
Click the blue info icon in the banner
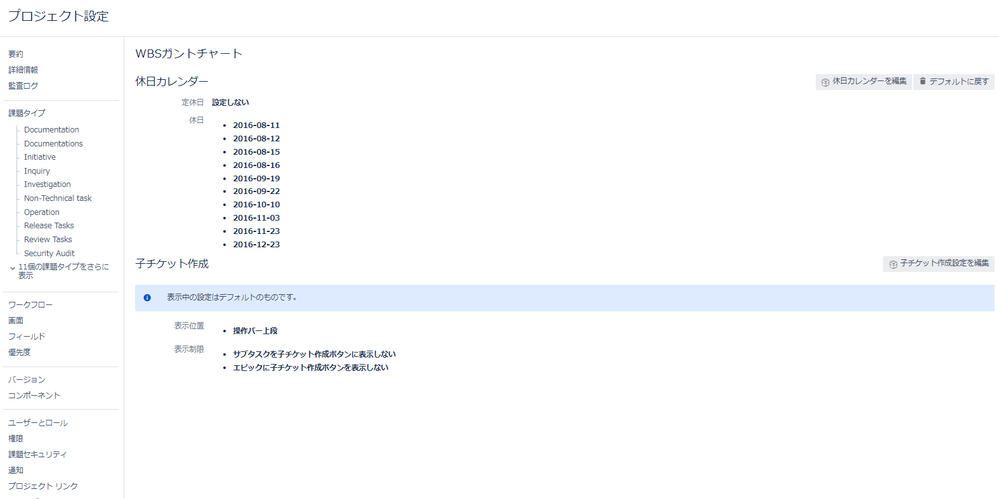pyautogui.click(x=147, y=297)
